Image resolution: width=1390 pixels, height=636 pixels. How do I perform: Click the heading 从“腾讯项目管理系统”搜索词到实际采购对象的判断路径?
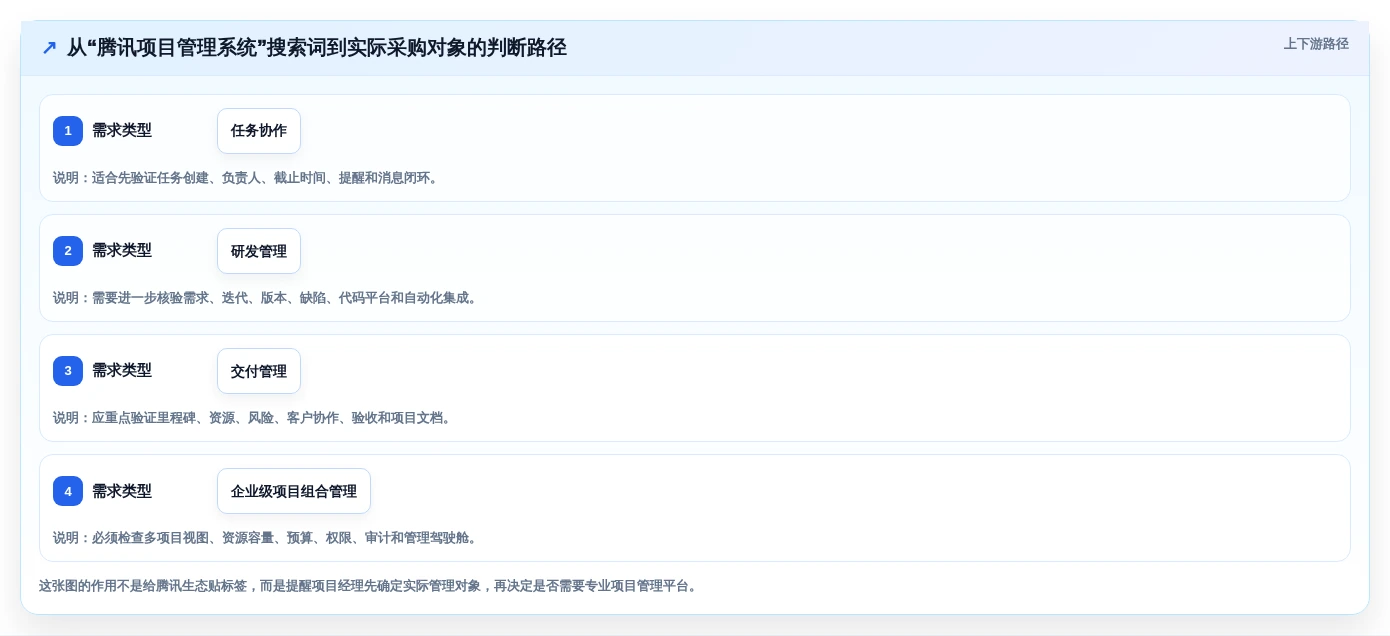pyautogui.click(x=317, y=48)
